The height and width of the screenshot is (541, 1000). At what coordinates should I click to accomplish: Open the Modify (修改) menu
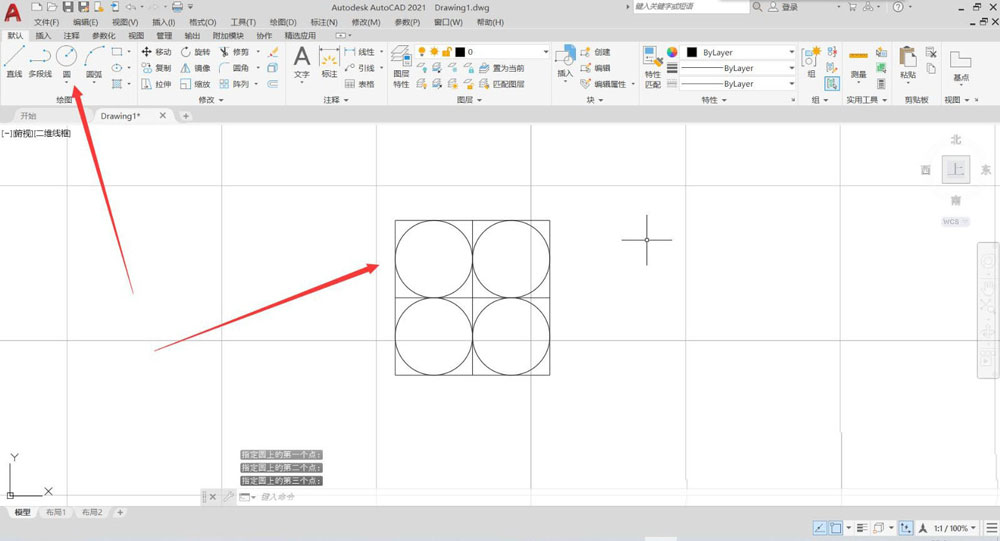pyautogui.click(x=365, y=22)
